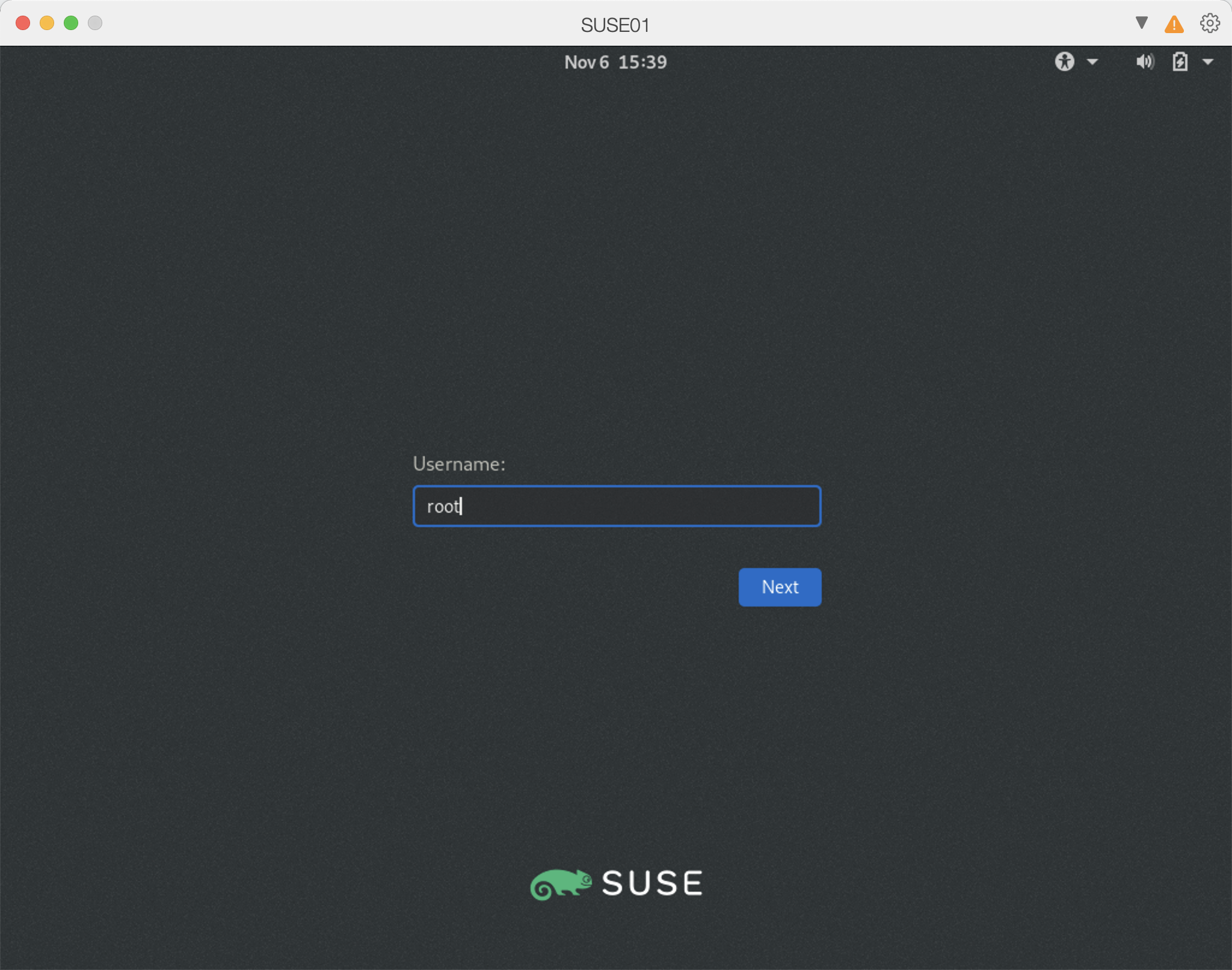Click the SUSE01 window title

coord(615,25)
